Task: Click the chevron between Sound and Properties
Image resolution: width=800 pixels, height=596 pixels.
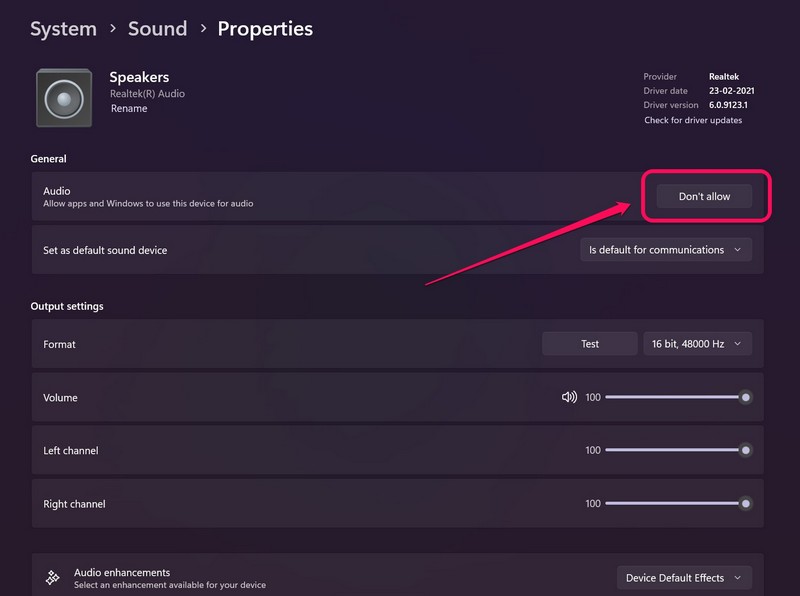Action: tap(202, 30)
